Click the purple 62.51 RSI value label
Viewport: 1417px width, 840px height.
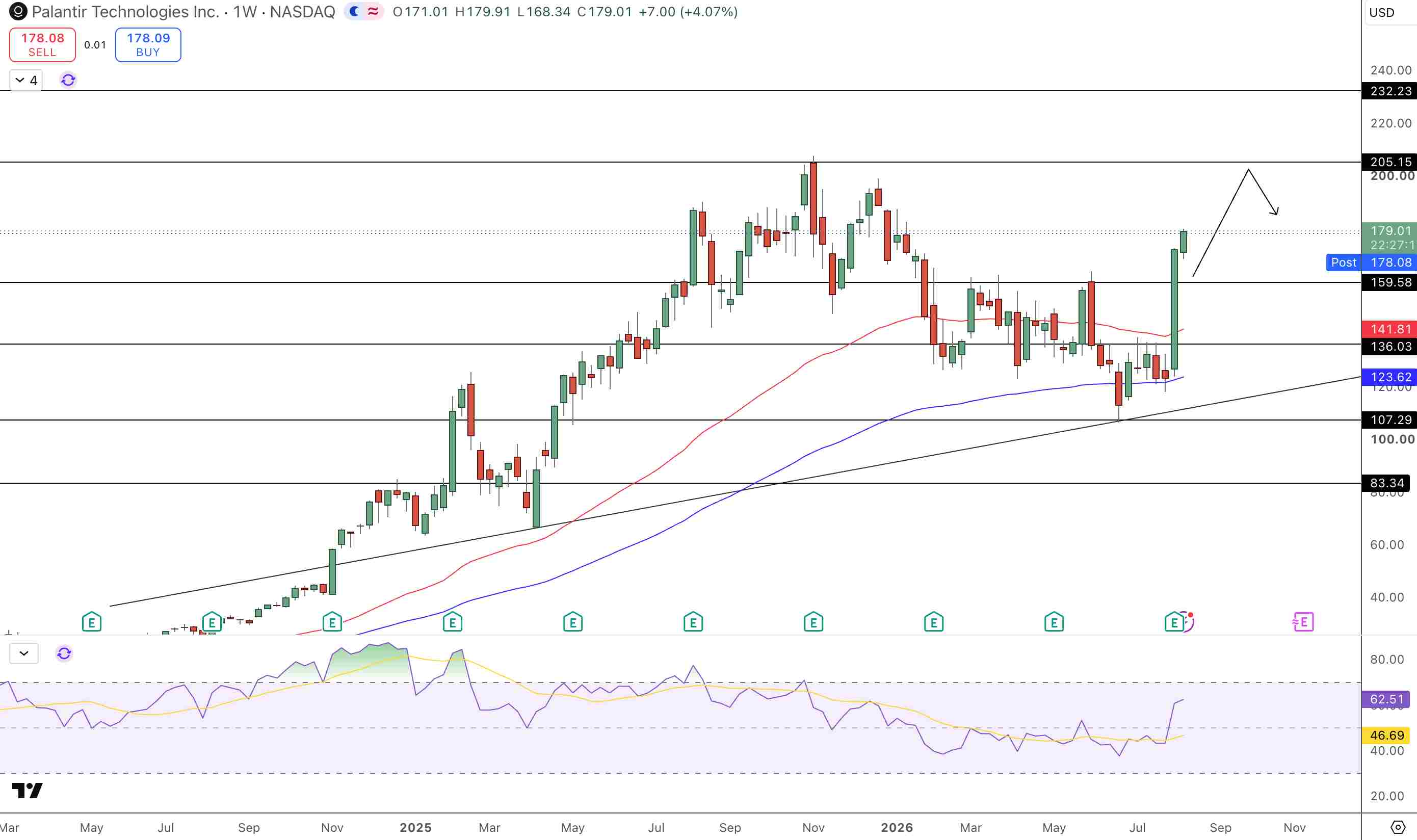pyautogui.click(x=1385, y=700)
